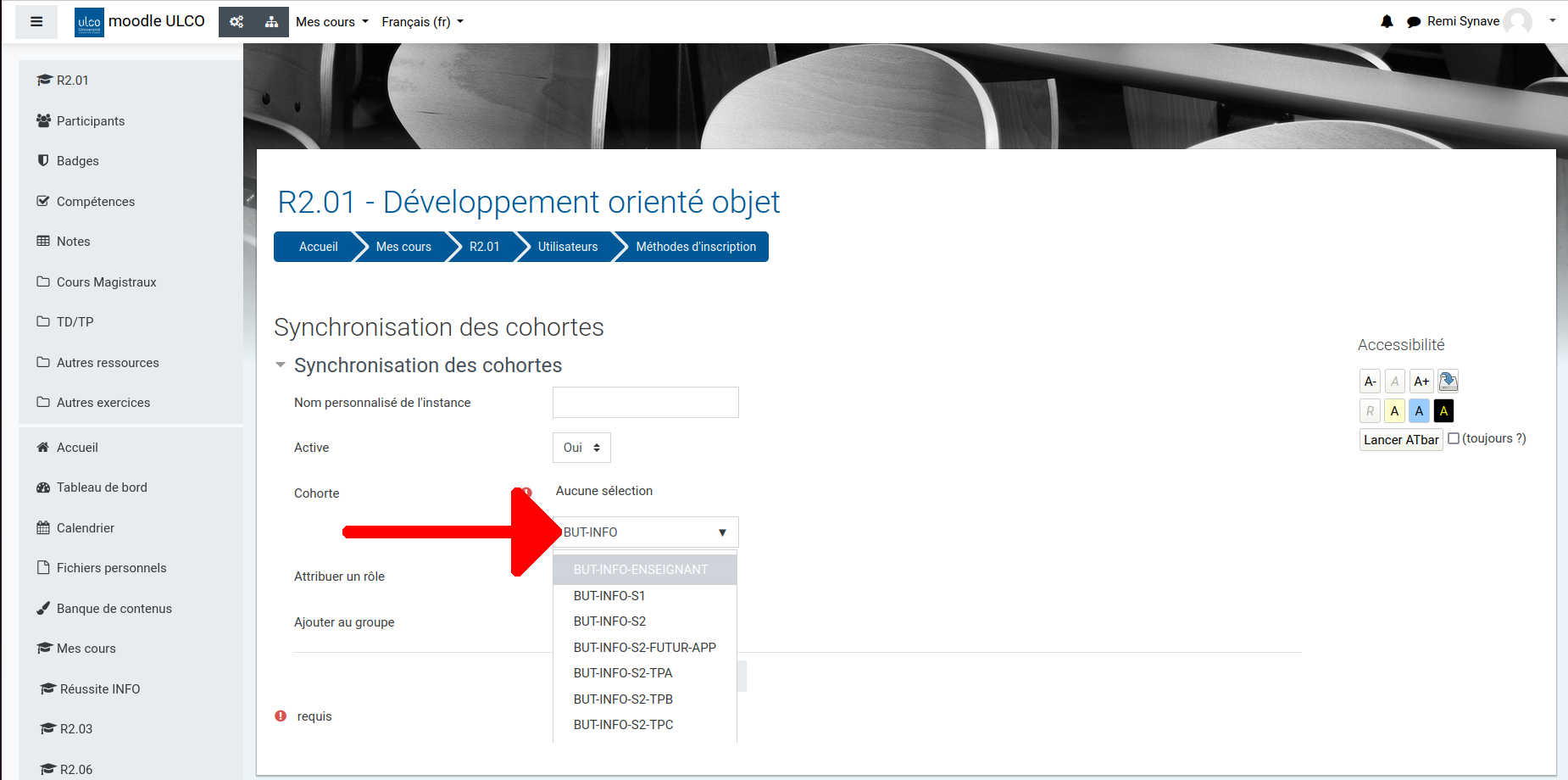The image size is (1568, 780).
Task: Choose BUT-INFO-S1 in the cohort suggestions
Action: pyautogui.click(x=609, y=596)
